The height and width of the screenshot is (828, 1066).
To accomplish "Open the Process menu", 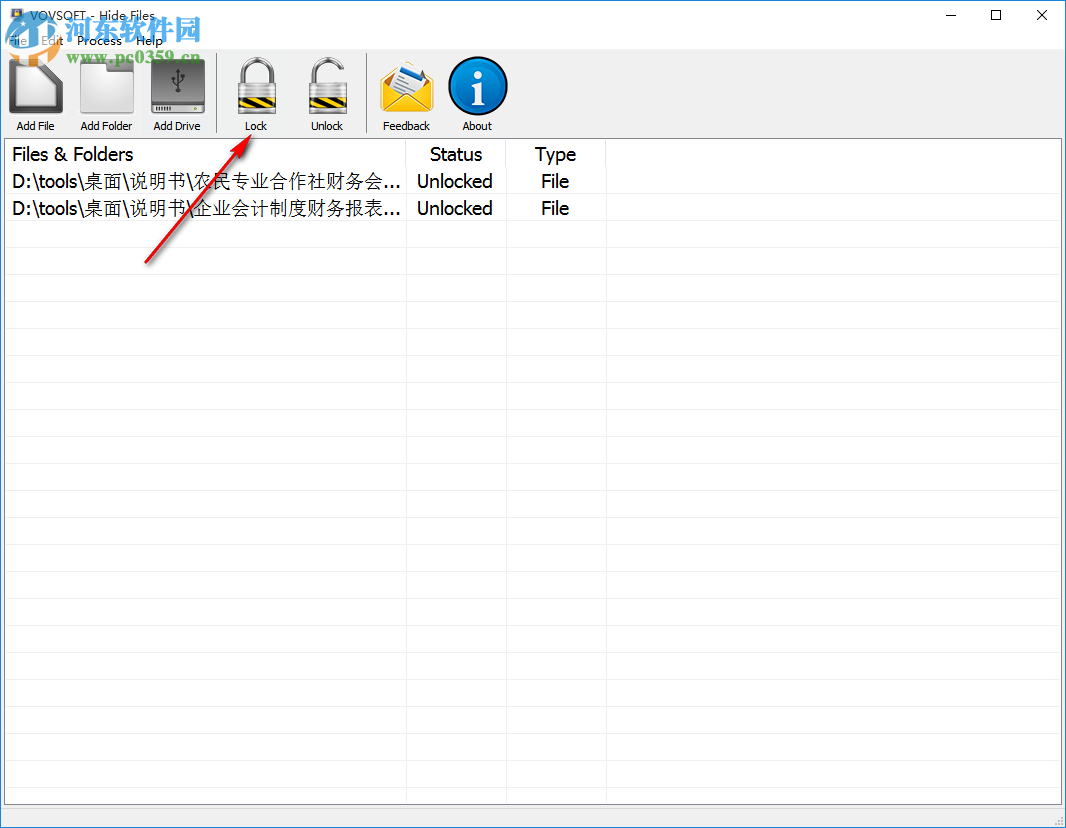I will tap(99, 41).
